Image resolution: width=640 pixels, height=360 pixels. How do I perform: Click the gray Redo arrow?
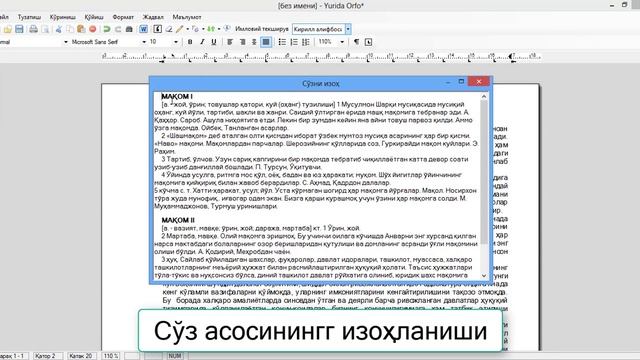pos(118,29)
